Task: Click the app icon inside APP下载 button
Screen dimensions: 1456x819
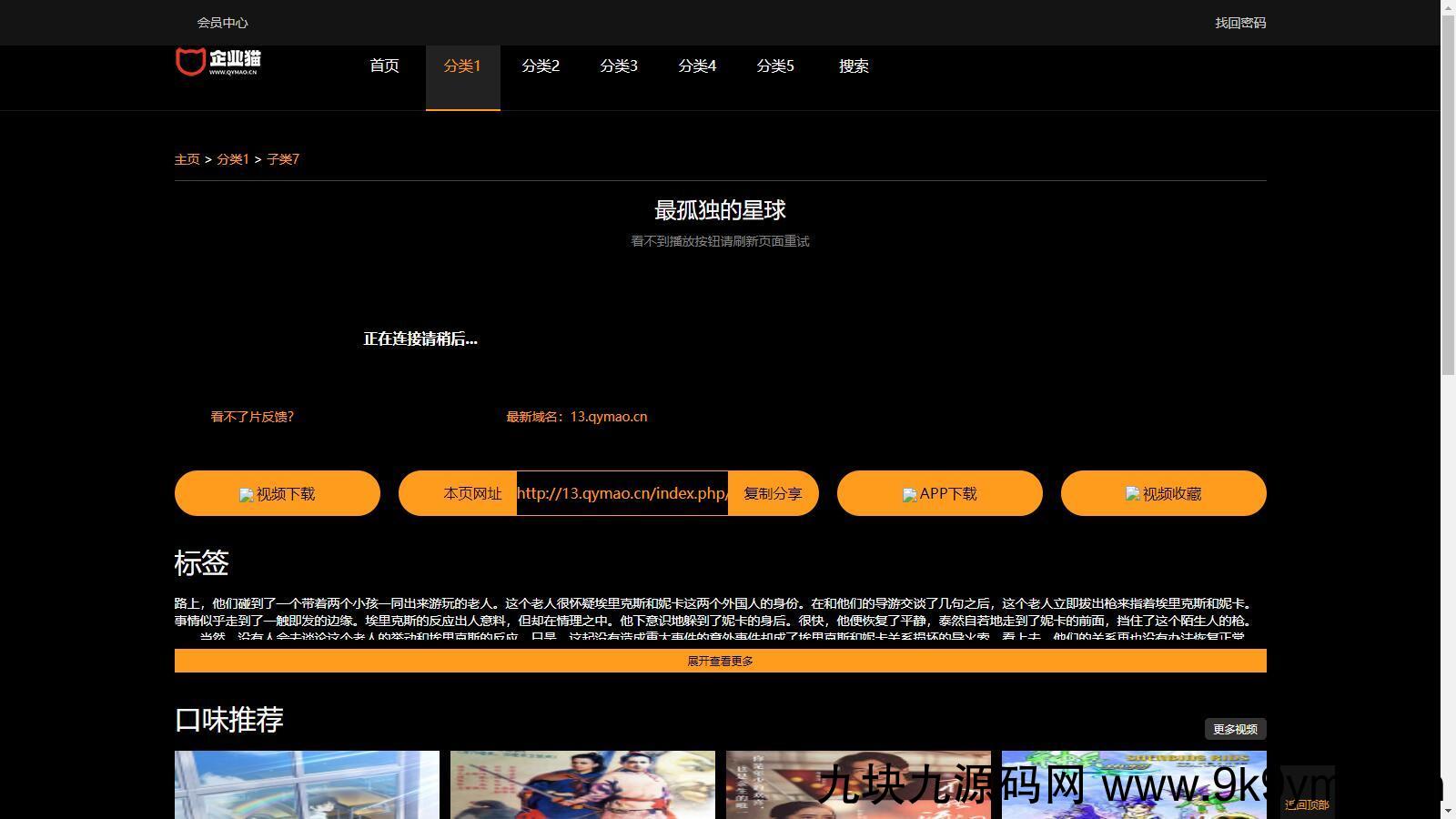Action: [x=910, y=494]
